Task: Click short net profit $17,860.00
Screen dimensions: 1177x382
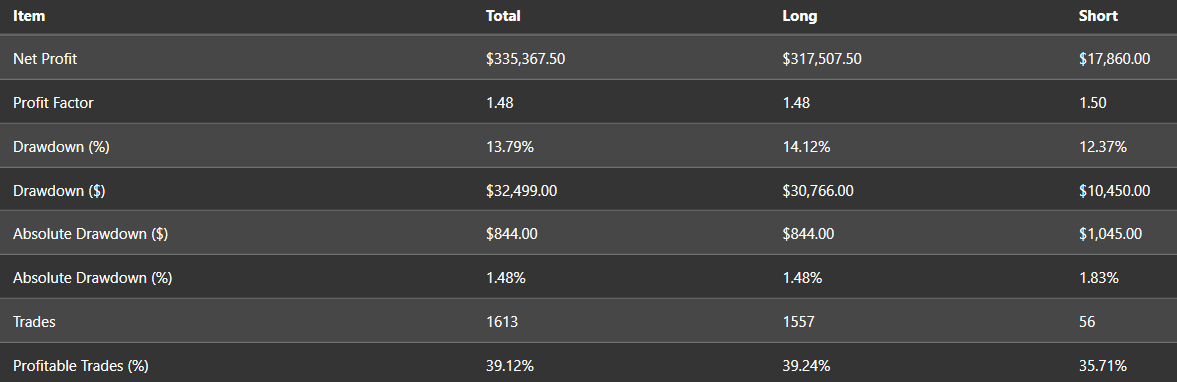Action: 1115,59
